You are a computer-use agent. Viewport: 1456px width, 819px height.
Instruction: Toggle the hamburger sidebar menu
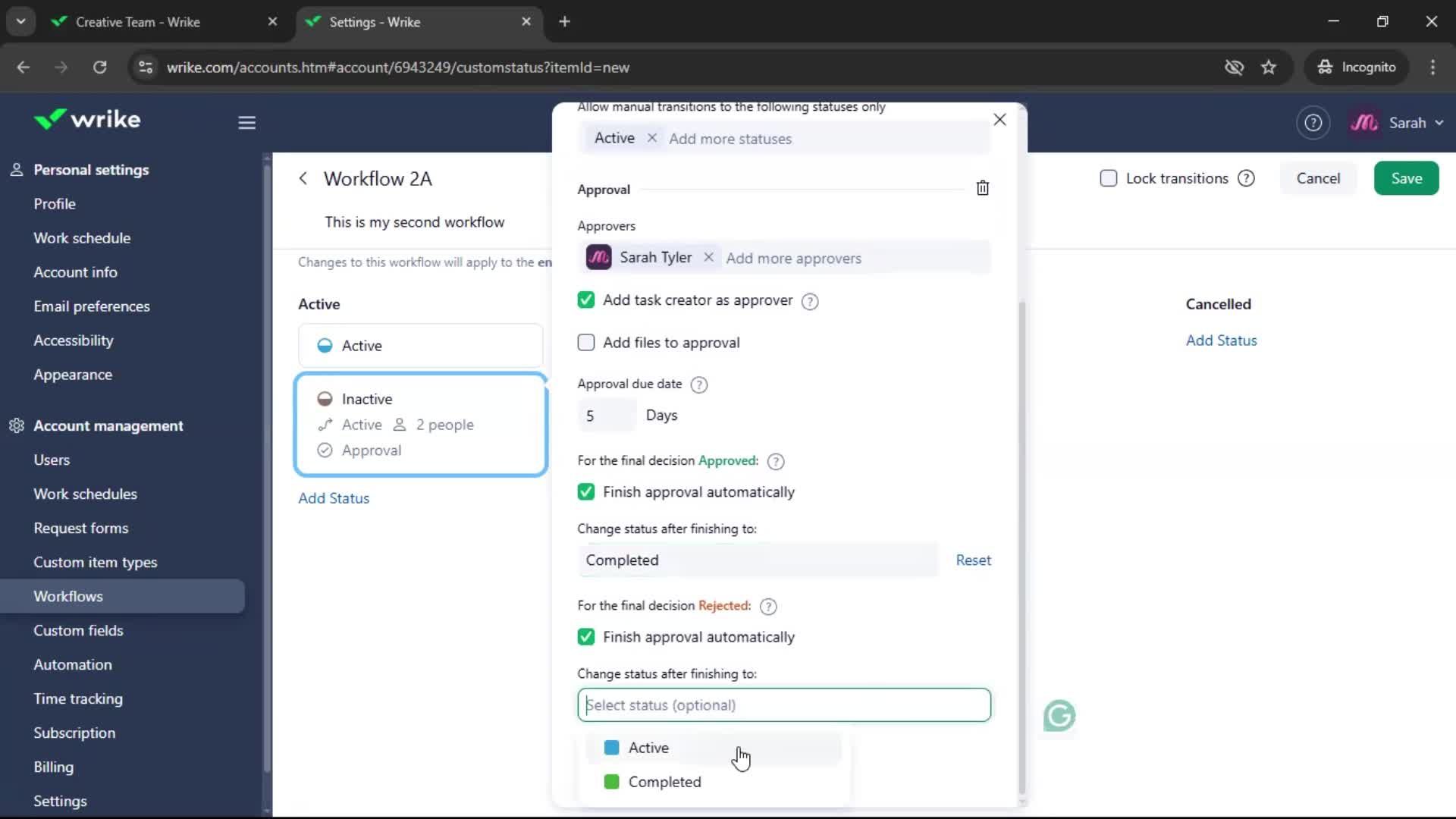click(246, 123)
